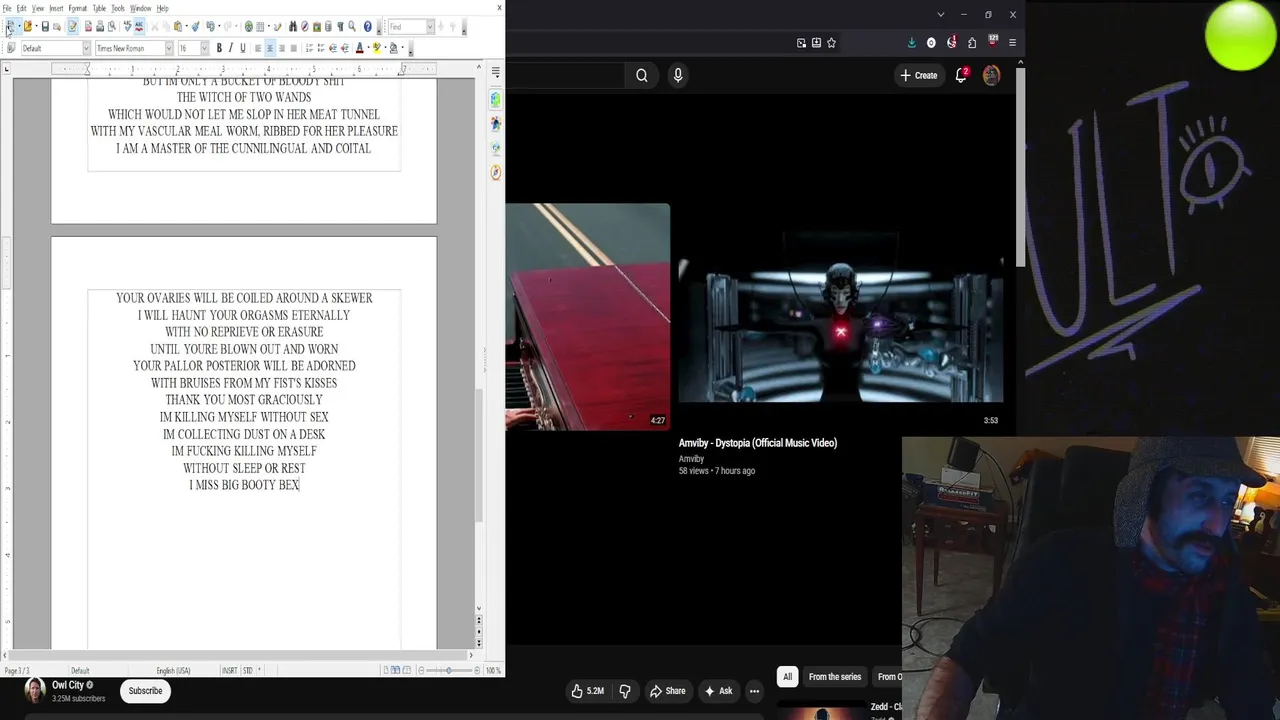Click the Subscribe button
The width and height of the screenshot is (1280, 720).
[x=145, y=691]
